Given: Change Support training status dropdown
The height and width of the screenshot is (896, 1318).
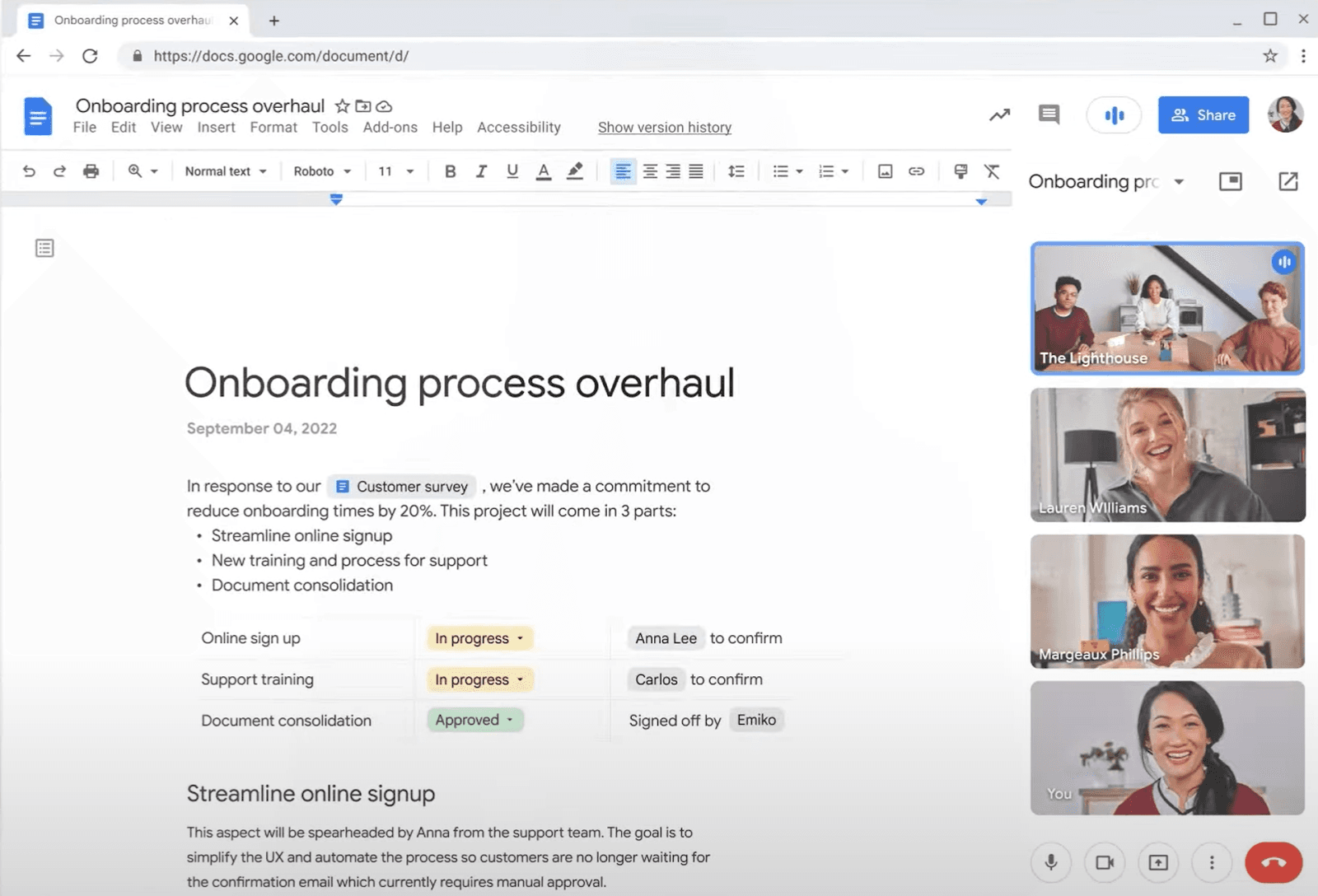Looking at the screenshot, I should pyautogui.click(x=479, y=679).
